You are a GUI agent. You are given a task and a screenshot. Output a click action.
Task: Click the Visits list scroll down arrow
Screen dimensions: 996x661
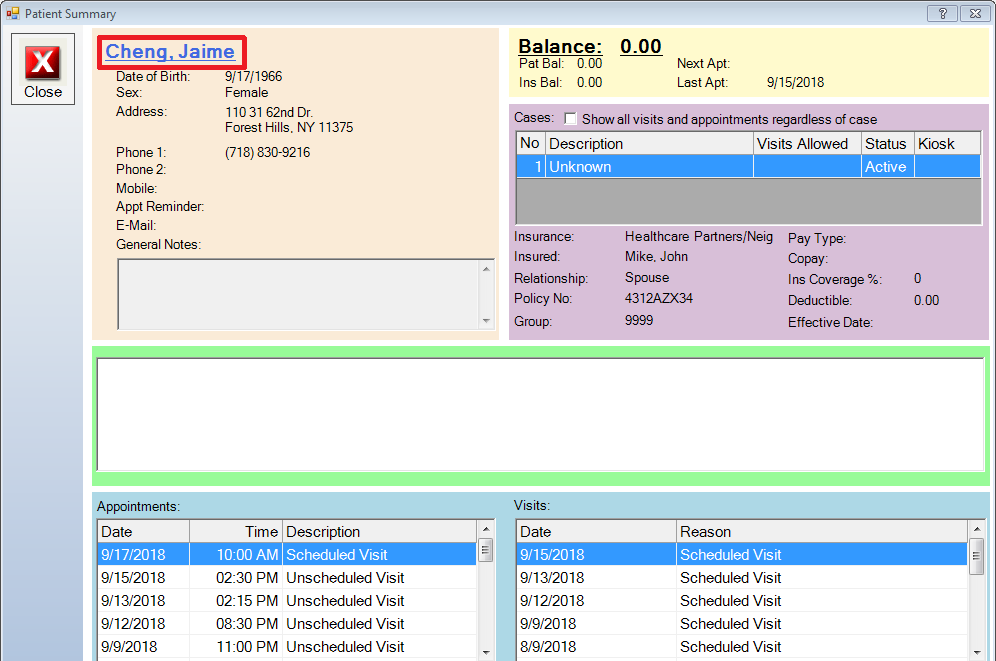[977, 652]
